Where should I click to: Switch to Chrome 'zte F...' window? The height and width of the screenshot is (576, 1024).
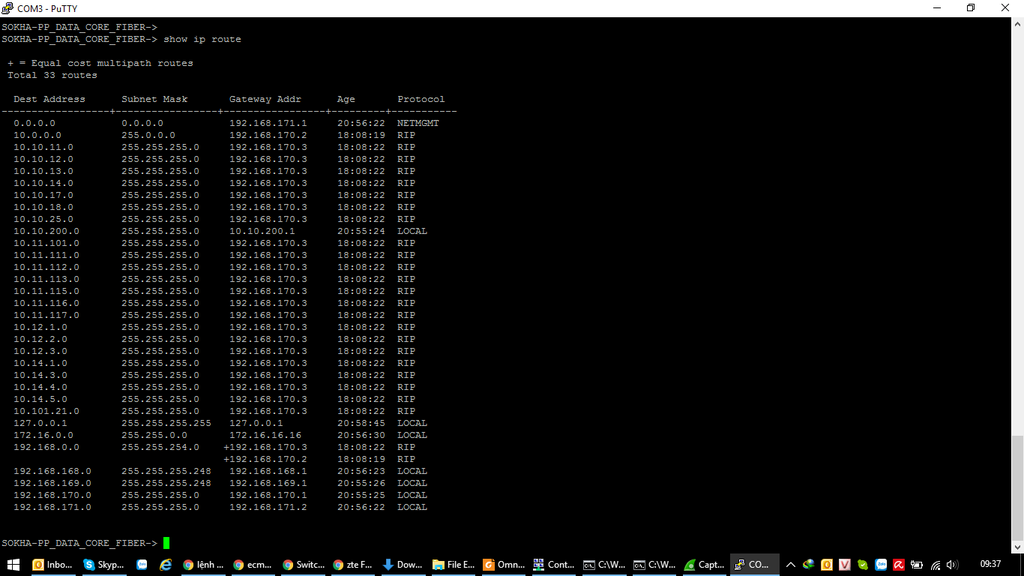(353, 565)
